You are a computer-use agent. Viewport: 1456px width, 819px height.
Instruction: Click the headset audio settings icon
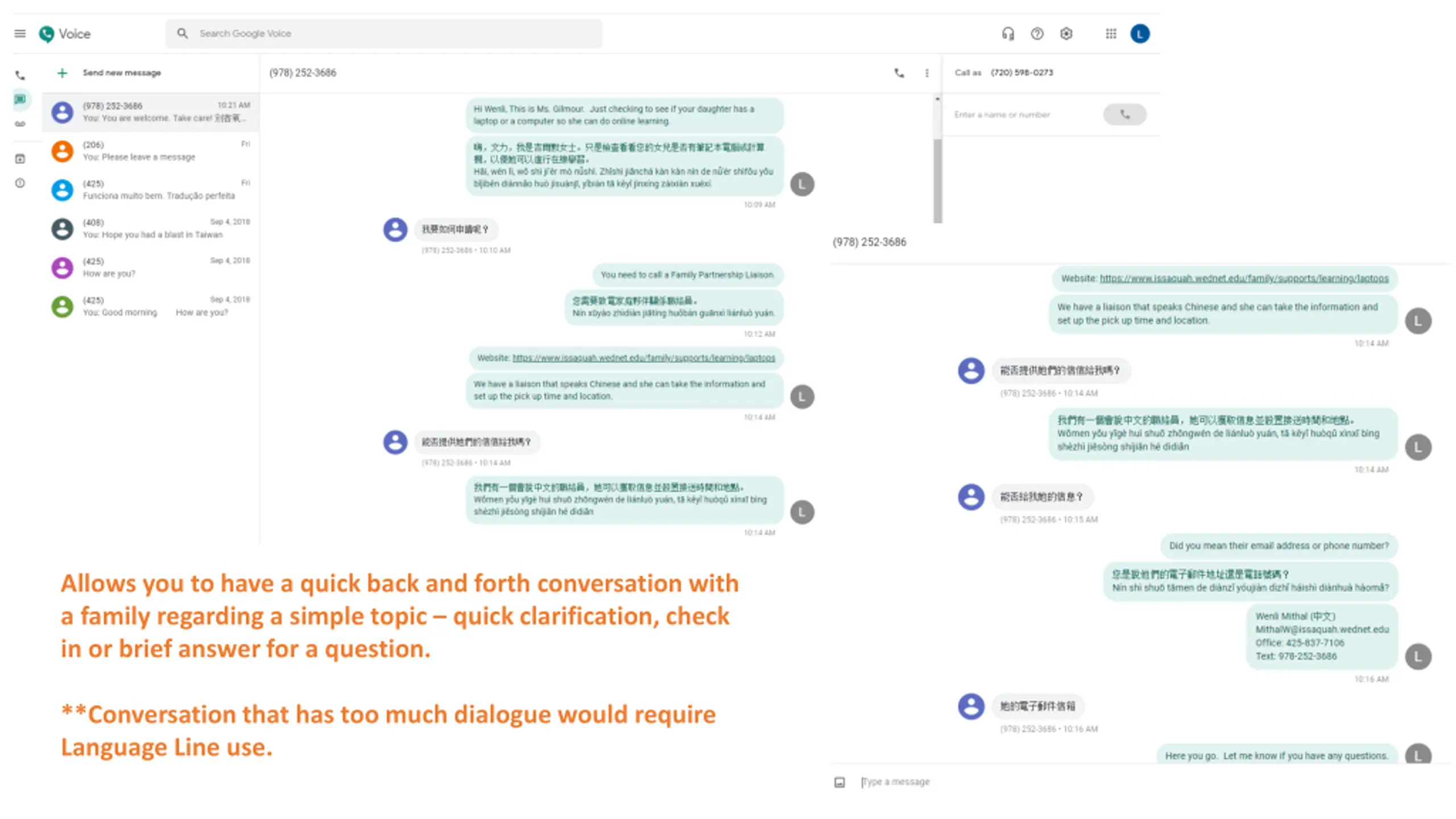1008,34
